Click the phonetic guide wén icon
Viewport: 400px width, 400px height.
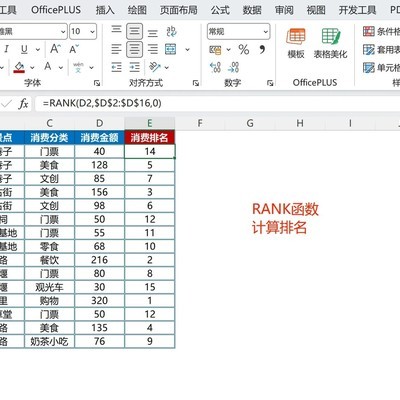[x=78, y=67]
